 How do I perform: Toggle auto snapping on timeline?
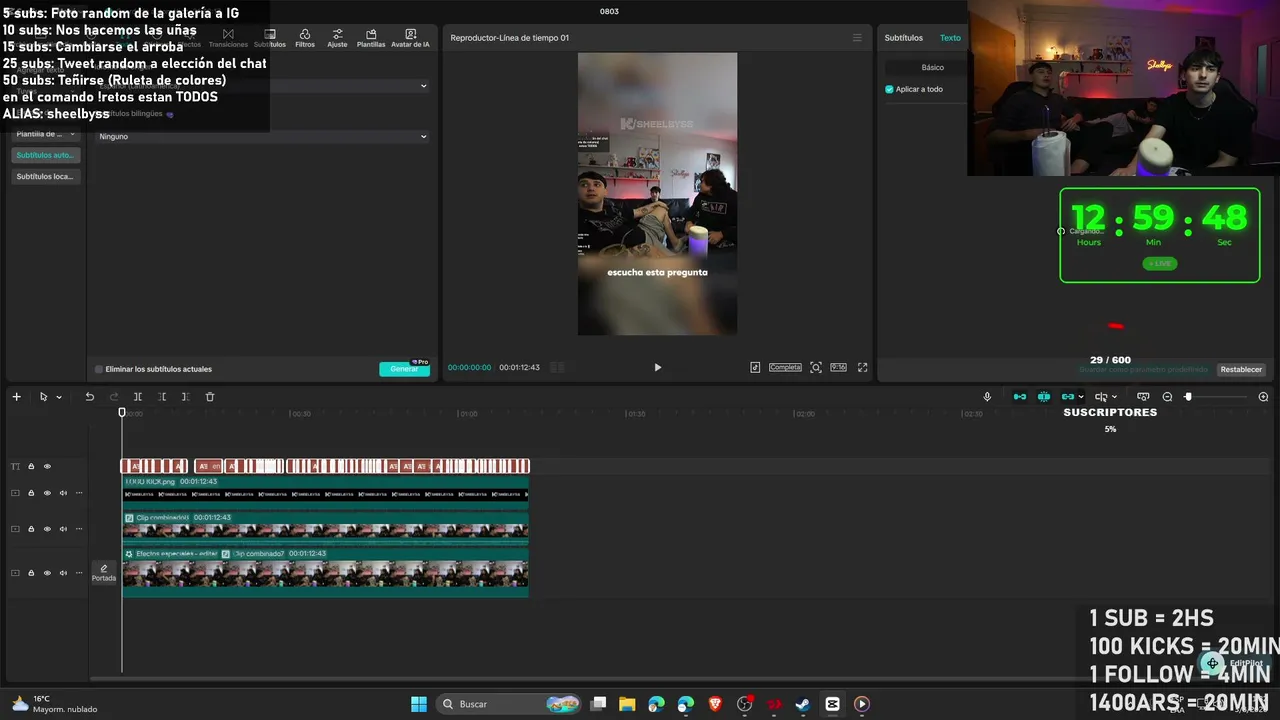click(1044, 397)
